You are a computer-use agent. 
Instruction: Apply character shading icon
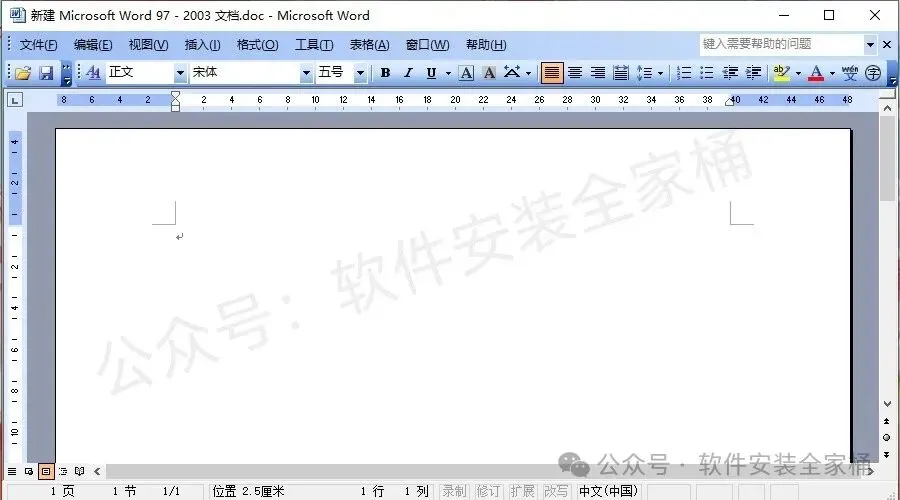pyautogui.click(x=489, y=73)
